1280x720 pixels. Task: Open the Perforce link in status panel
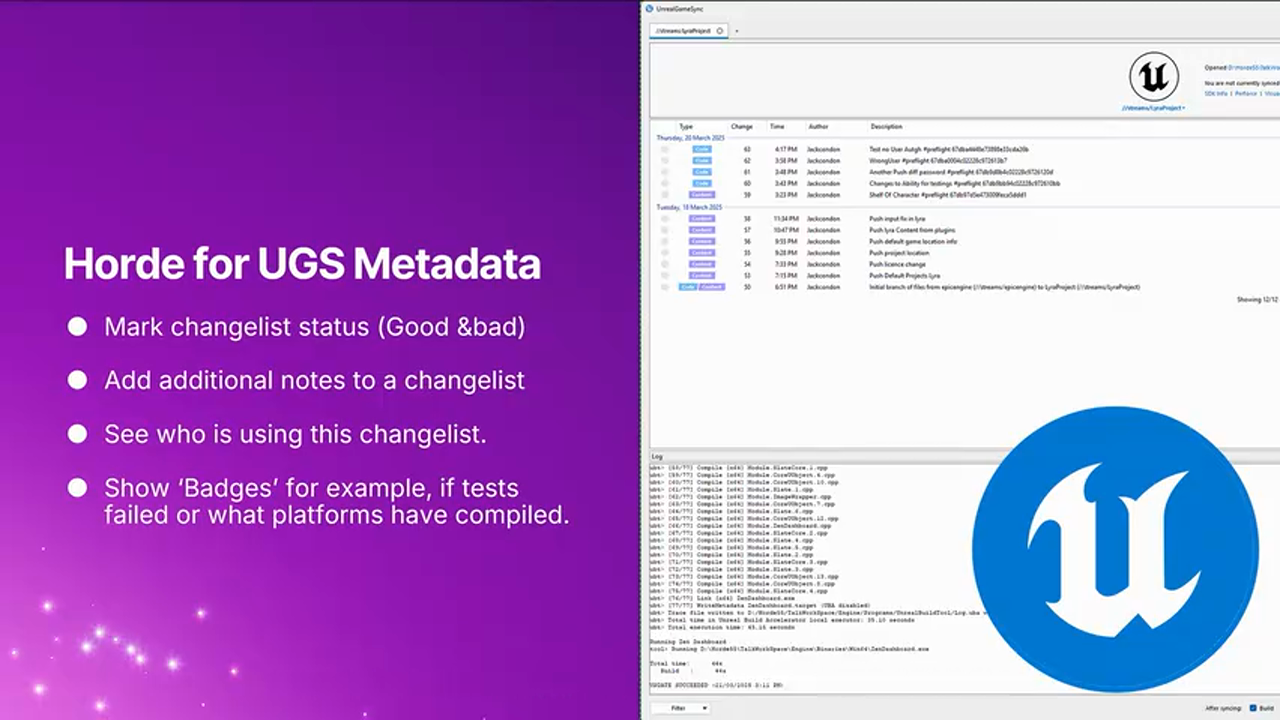[x=1245, y=93]
